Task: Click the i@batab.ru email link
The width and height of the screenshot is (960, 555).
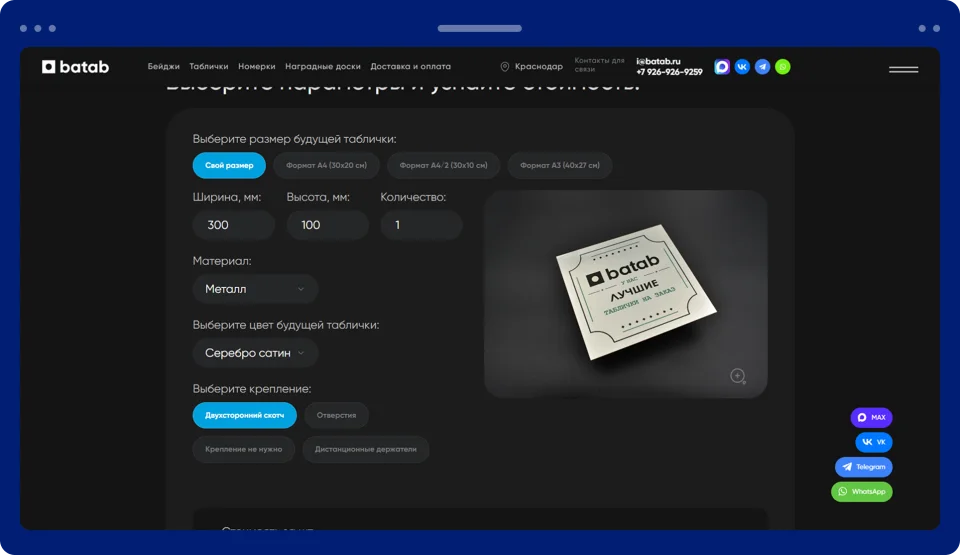Action: click(x=658, y=61)
